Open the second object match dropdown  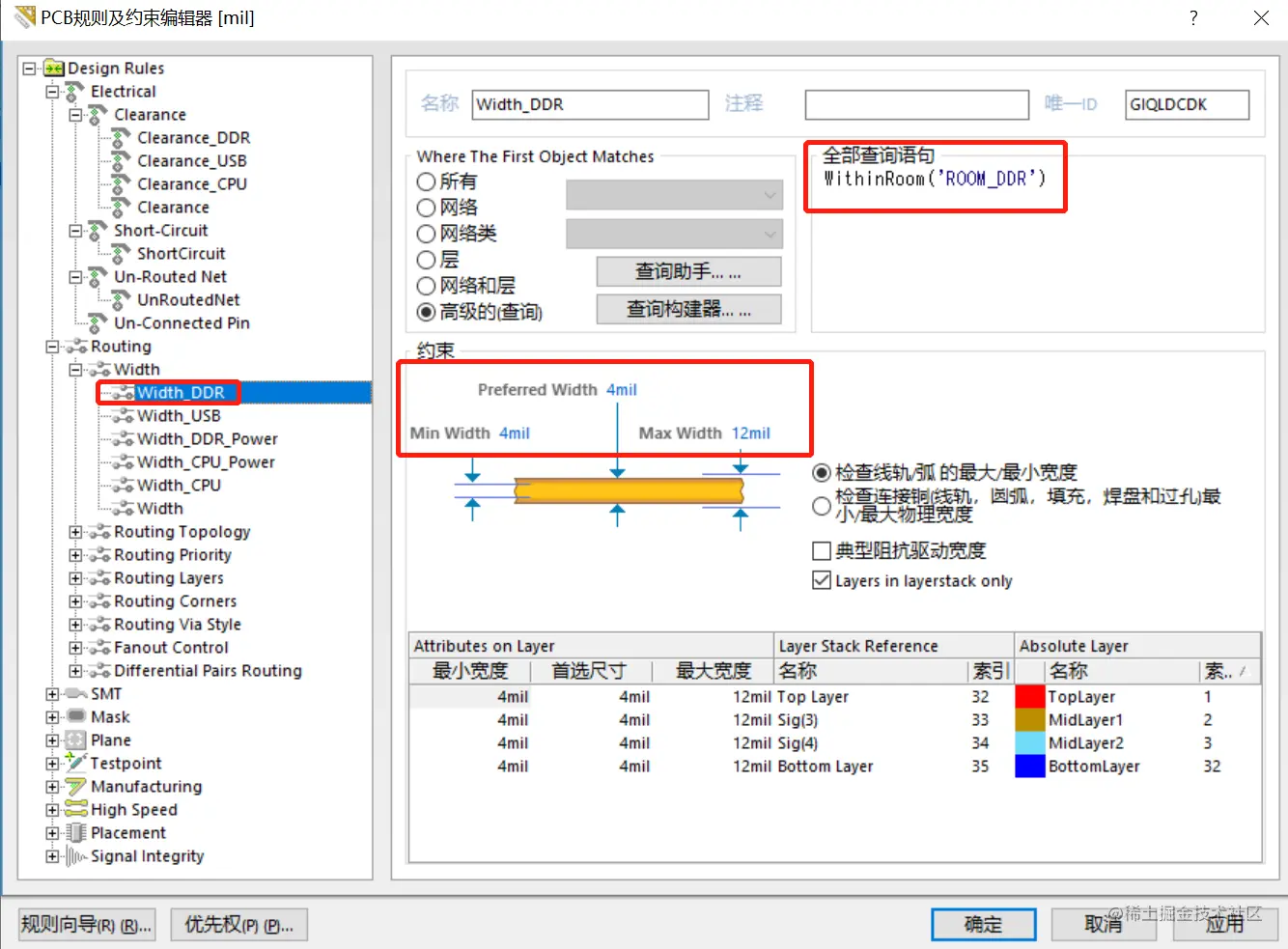[674, 234]
